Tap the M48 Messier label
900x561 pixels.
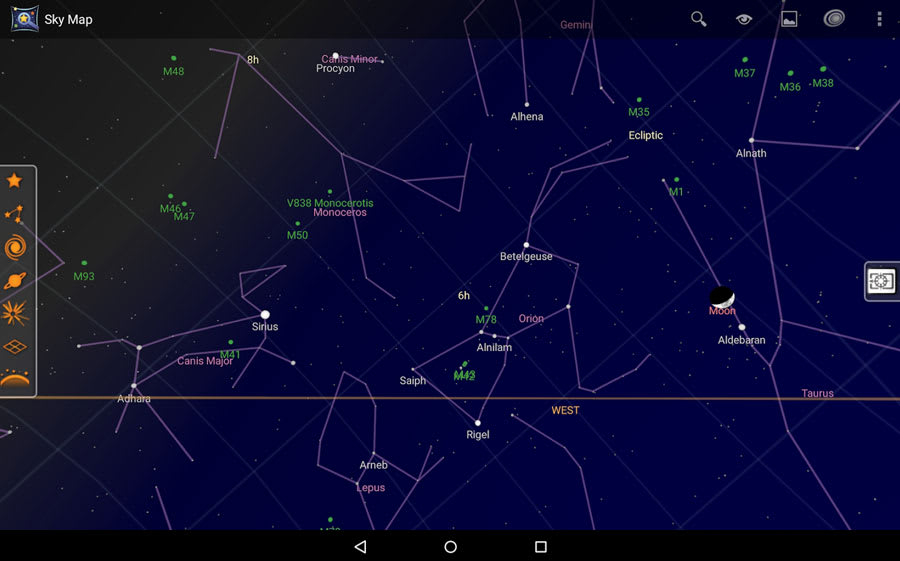[173, 72]
